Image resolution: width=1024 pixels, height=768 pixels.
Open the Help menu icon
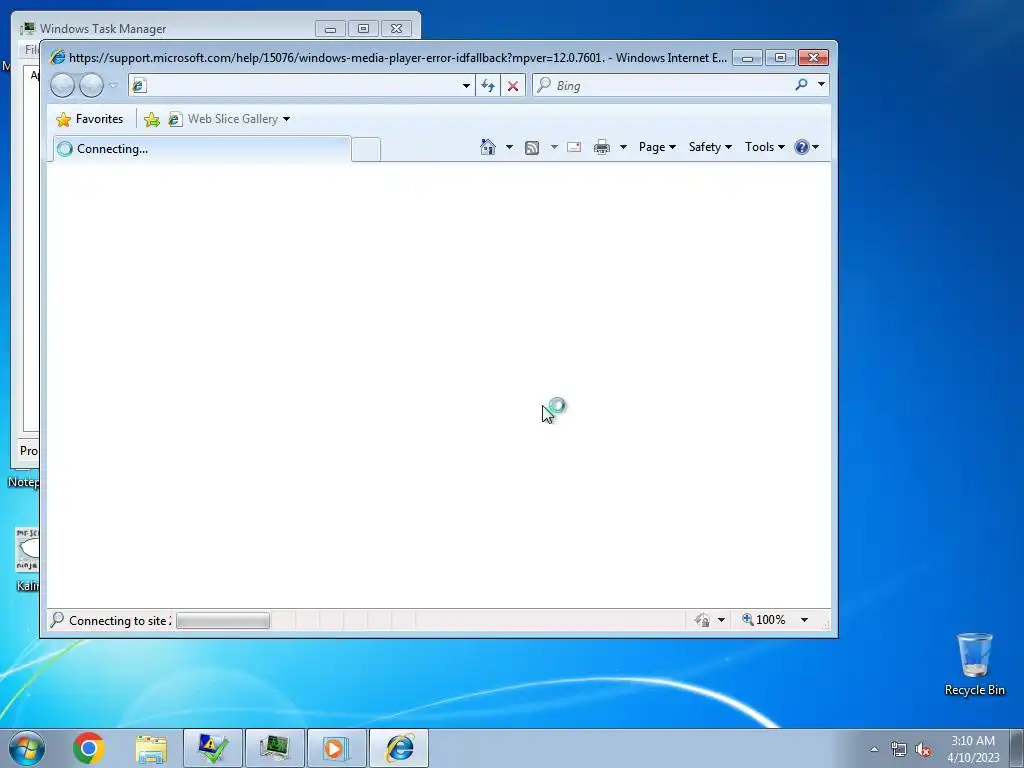[806, 147]
